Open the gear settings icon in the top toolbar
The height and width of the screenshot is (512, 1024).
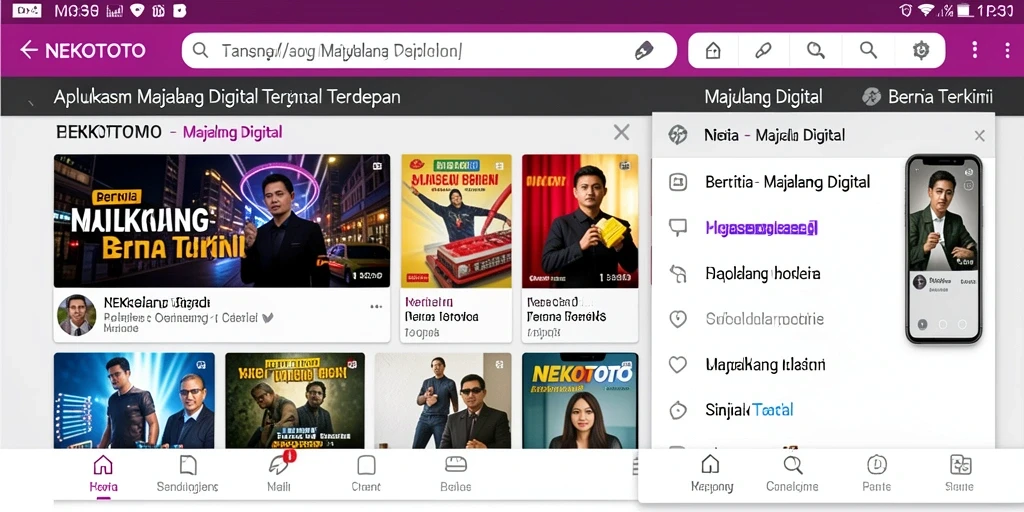(921, 50)
